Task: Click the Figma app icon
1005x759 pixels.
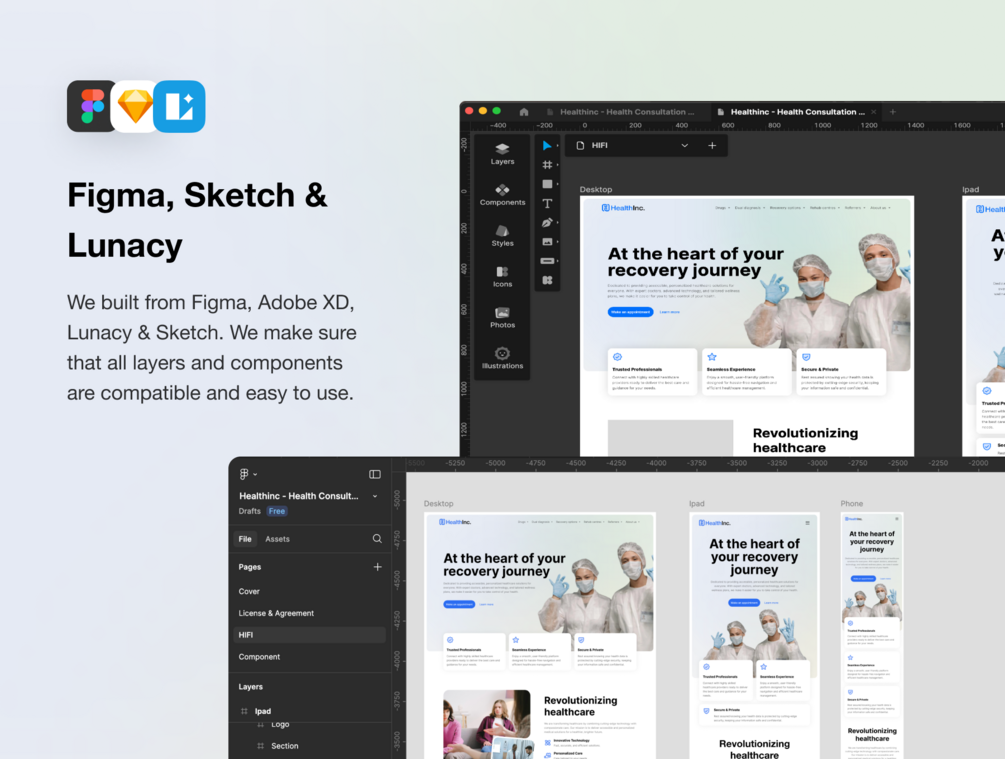Action: (92, 106)
